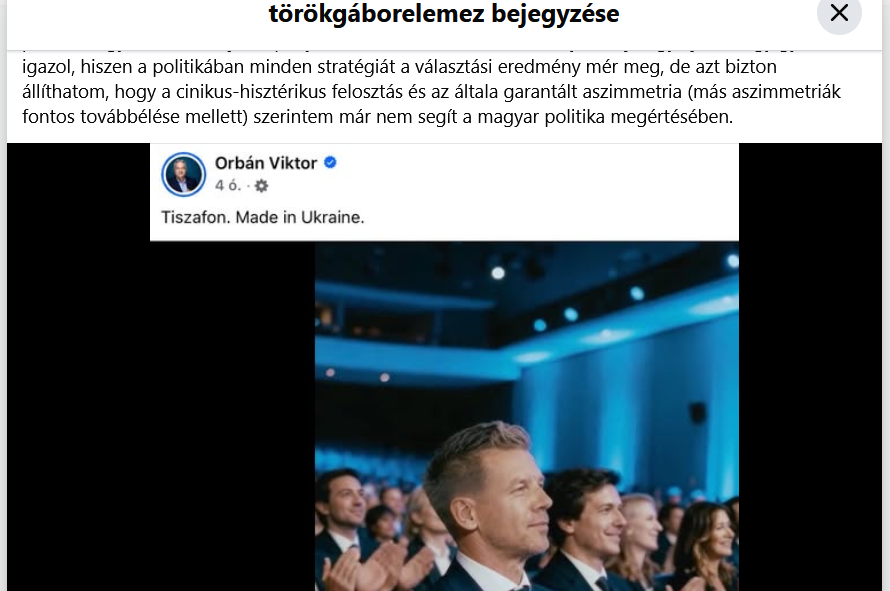This screenshot has width=890, height=591.
Task: Click the post text line starting 'igazol, hiszen'
Action: [x=399, y=67]
